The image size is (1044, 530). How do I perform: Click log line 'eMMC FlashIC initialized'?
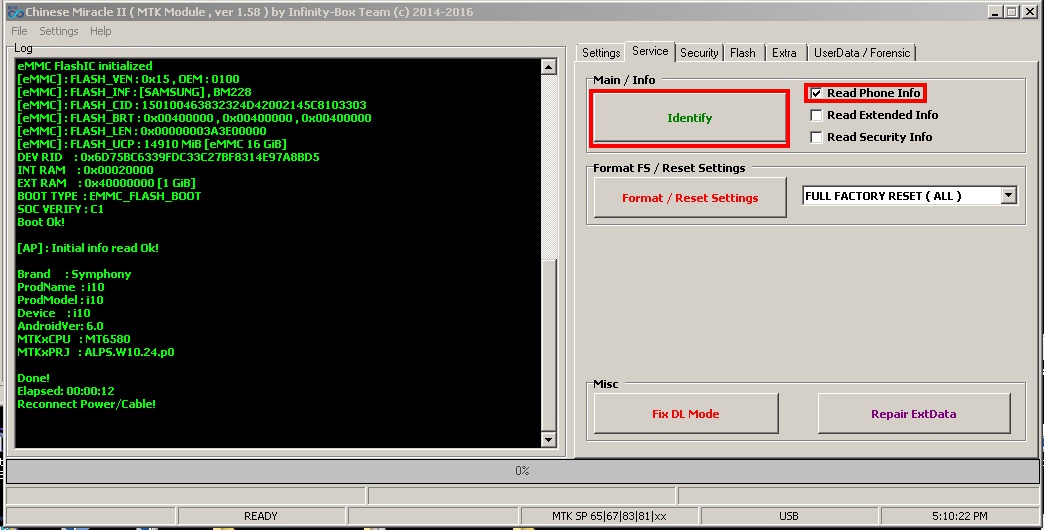click(85, 66)
